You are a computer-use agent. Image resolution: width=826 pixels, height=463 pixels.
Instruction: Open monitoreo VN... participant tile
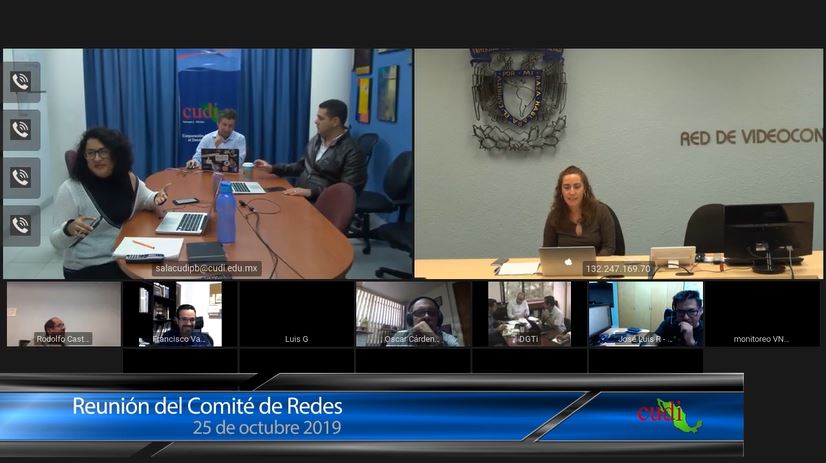point(762,314)
